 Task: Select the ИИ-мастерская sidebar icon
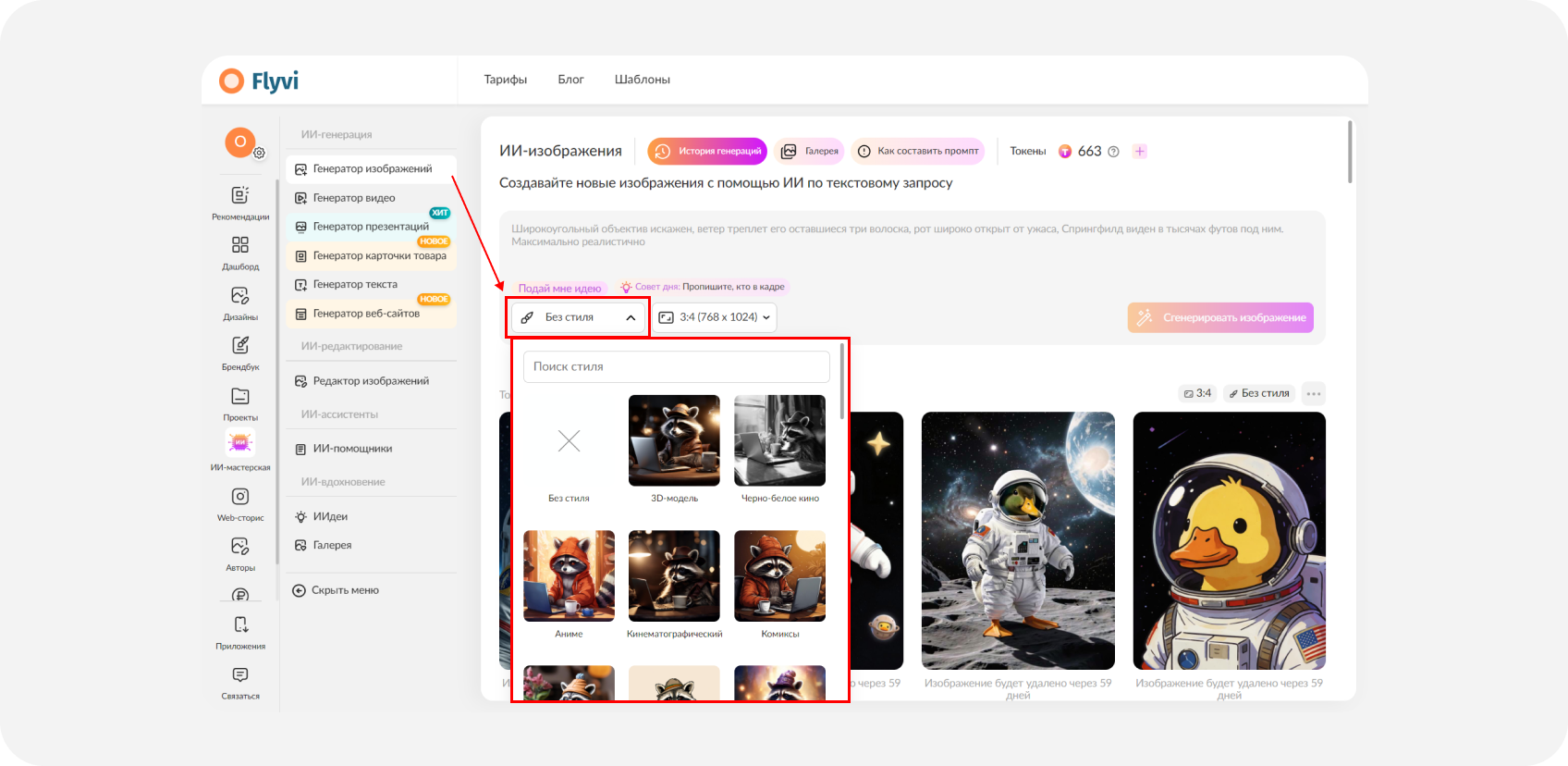[x=240, y=443]
